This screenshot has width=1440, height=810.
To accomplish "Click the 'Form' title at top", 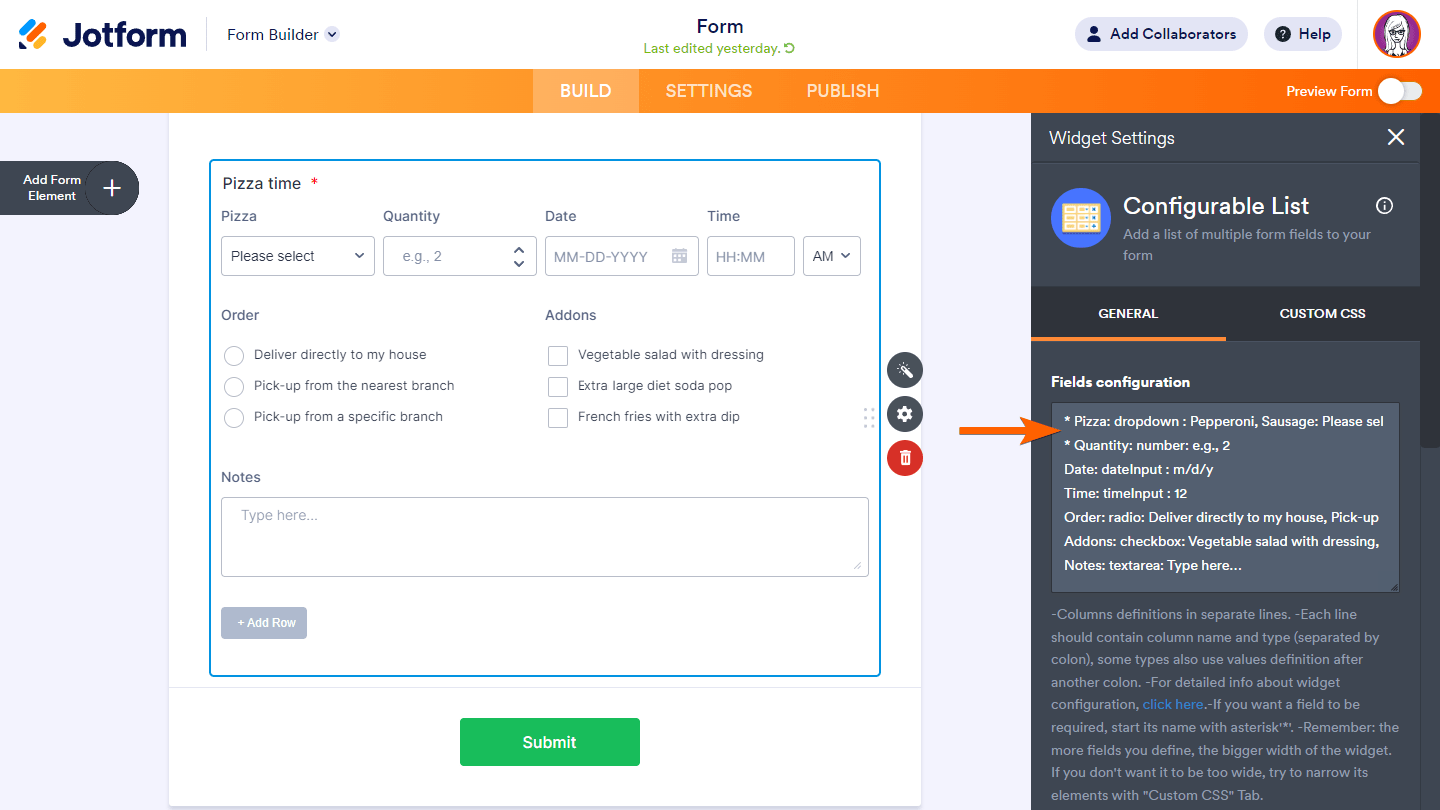I will 720,26.
